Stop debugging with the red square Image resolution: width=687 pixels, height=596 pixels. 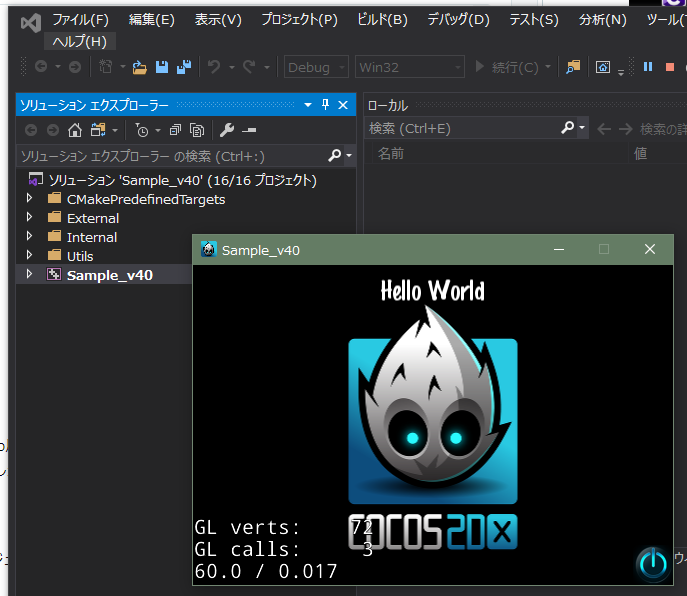pos(669,67)
